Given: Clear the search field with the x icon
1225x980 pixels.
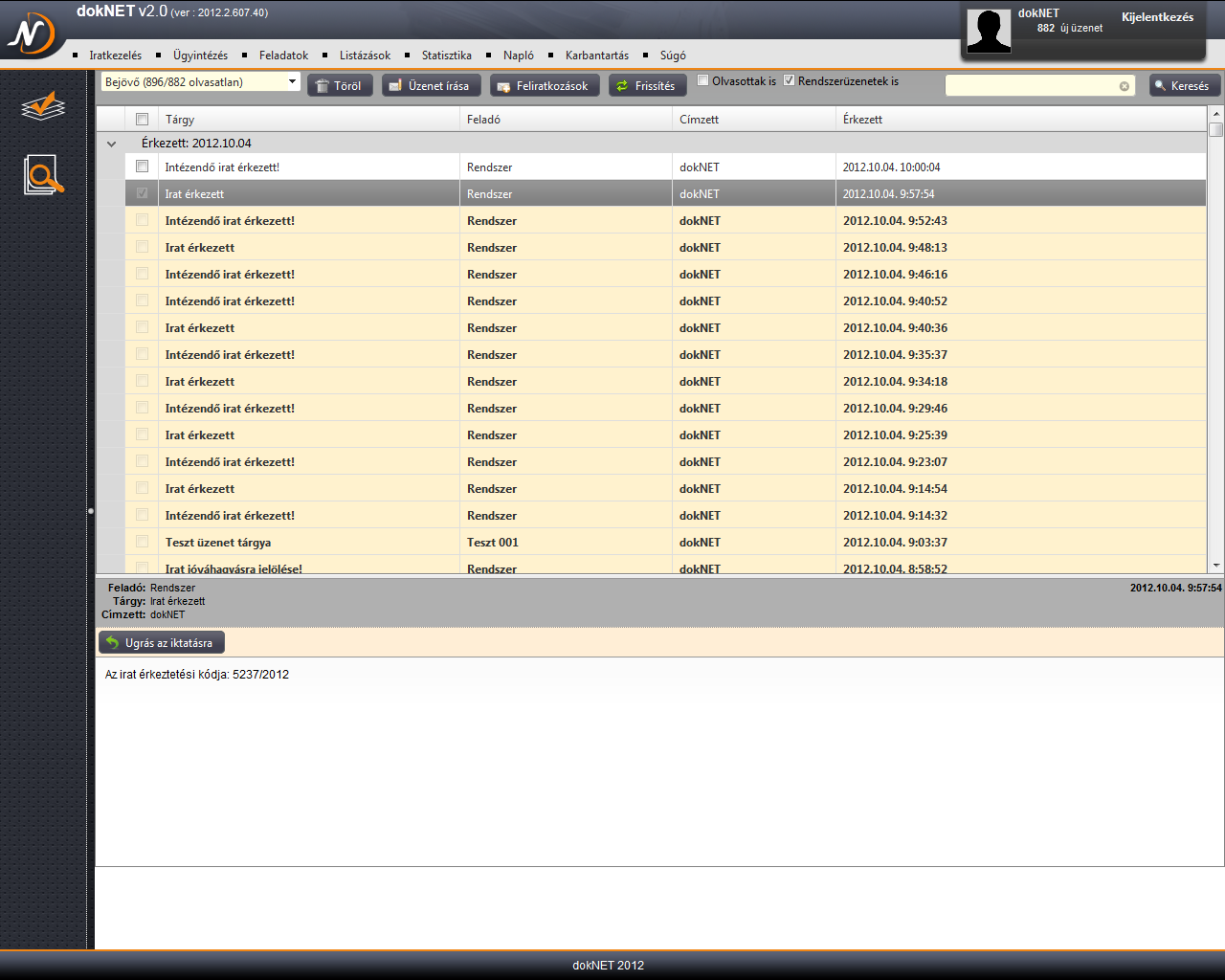Looking at the screenshot, I should [x=1125, y=86].
